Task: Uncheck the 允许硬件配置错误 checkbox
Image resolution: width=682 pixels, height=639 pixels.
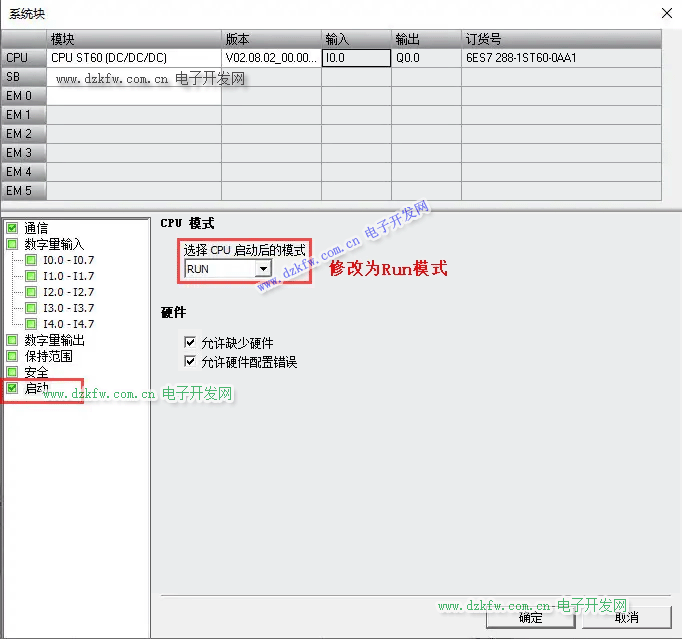Action: pyautogui.click(x=191, y=361)
